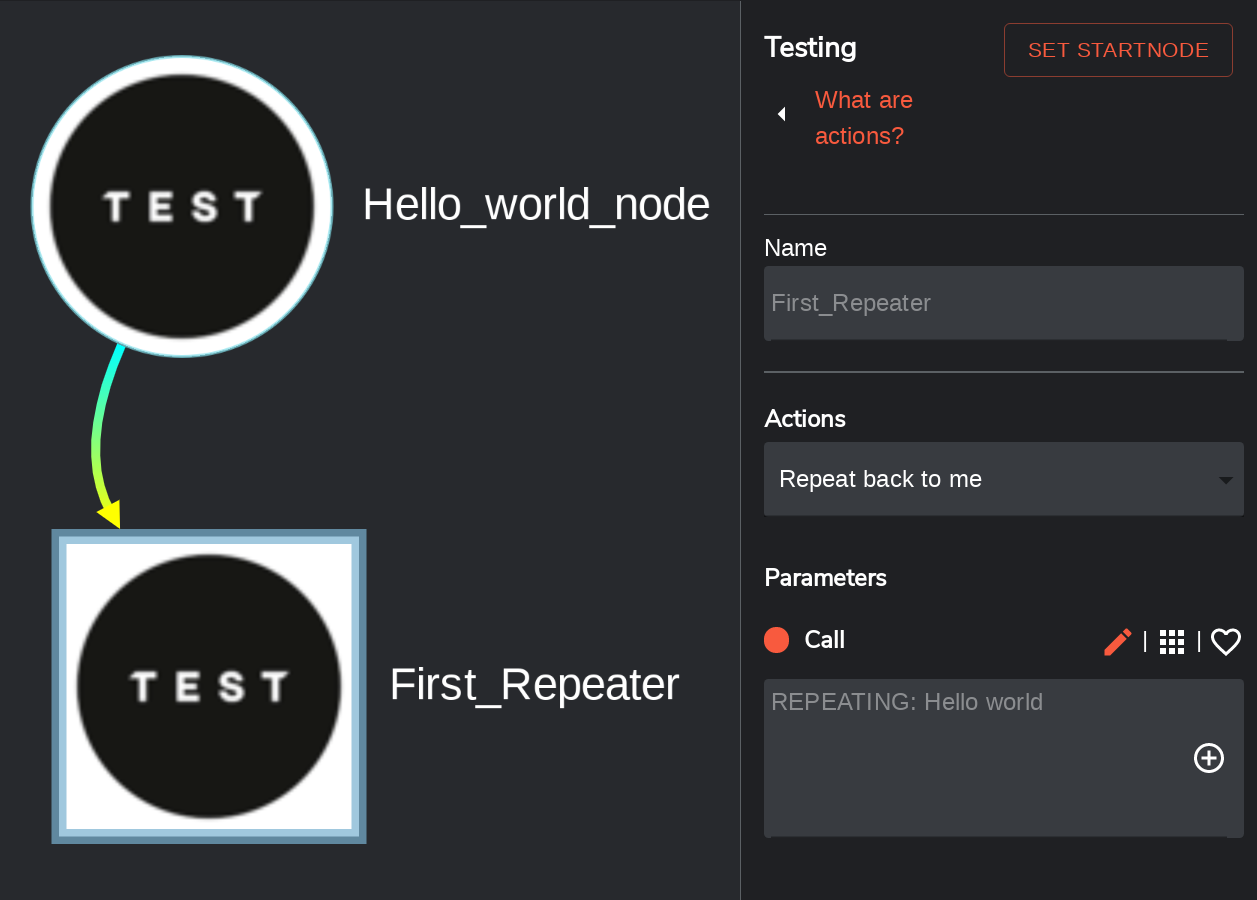1257x900 pixels.
Task: Open the grid apps icon beside Call
Action: 1172,642
